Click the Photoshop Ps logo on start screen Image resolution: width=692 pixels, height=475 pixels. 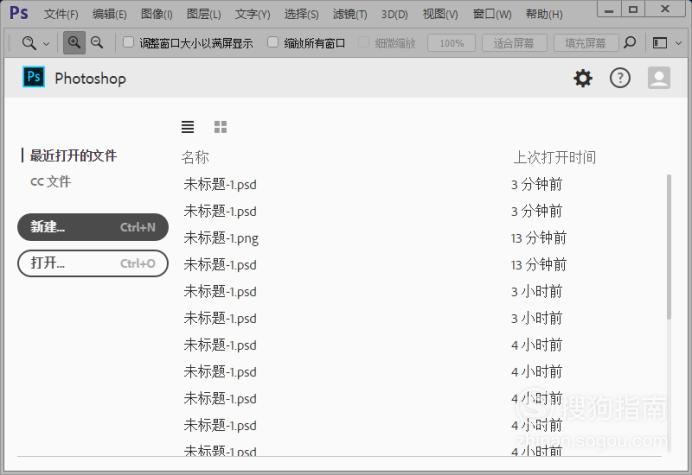point(34,77)
